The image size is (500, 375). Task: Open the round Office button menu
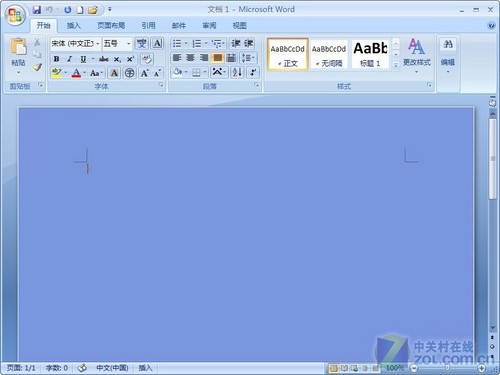coord(15,15)
